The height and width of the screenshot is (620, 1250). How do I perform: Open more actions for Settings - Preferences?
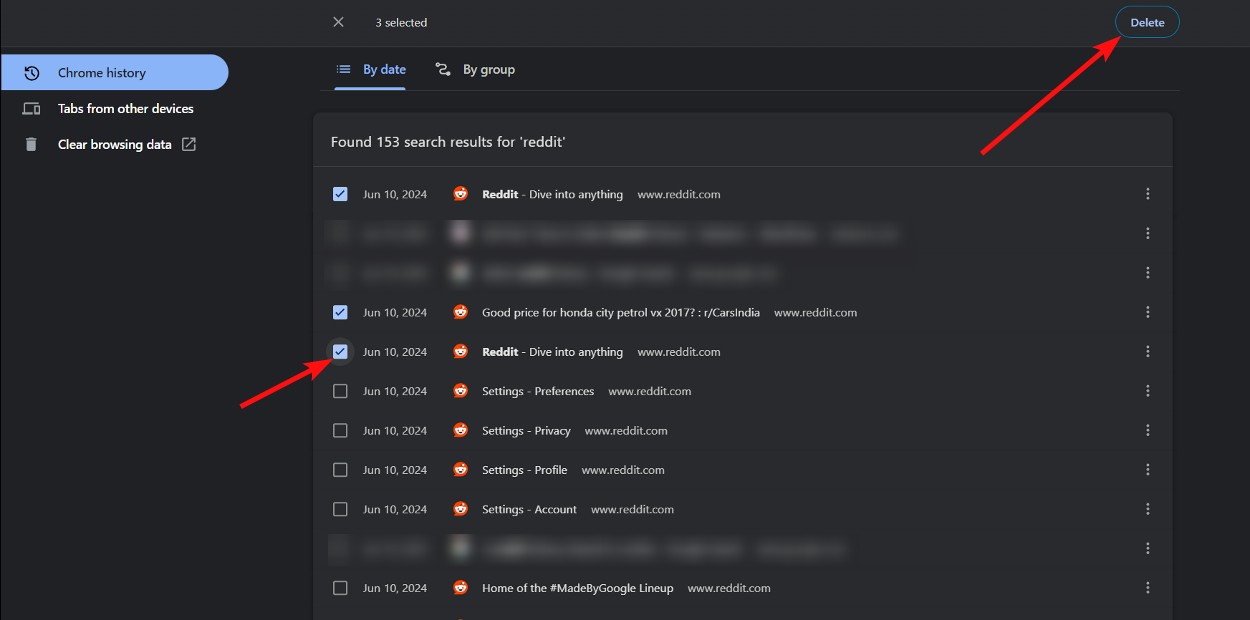click(1148, 391)
